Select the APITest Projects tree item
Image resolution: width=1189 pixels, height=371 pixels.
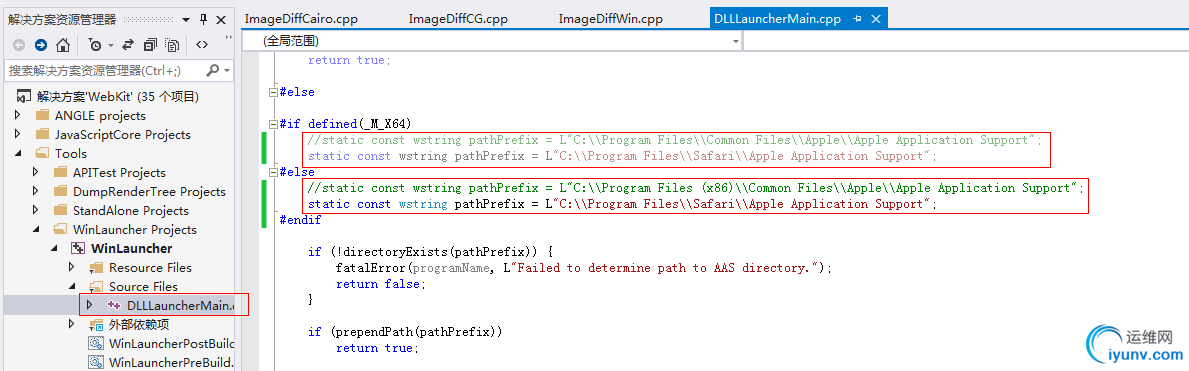[x=119, y=173]
